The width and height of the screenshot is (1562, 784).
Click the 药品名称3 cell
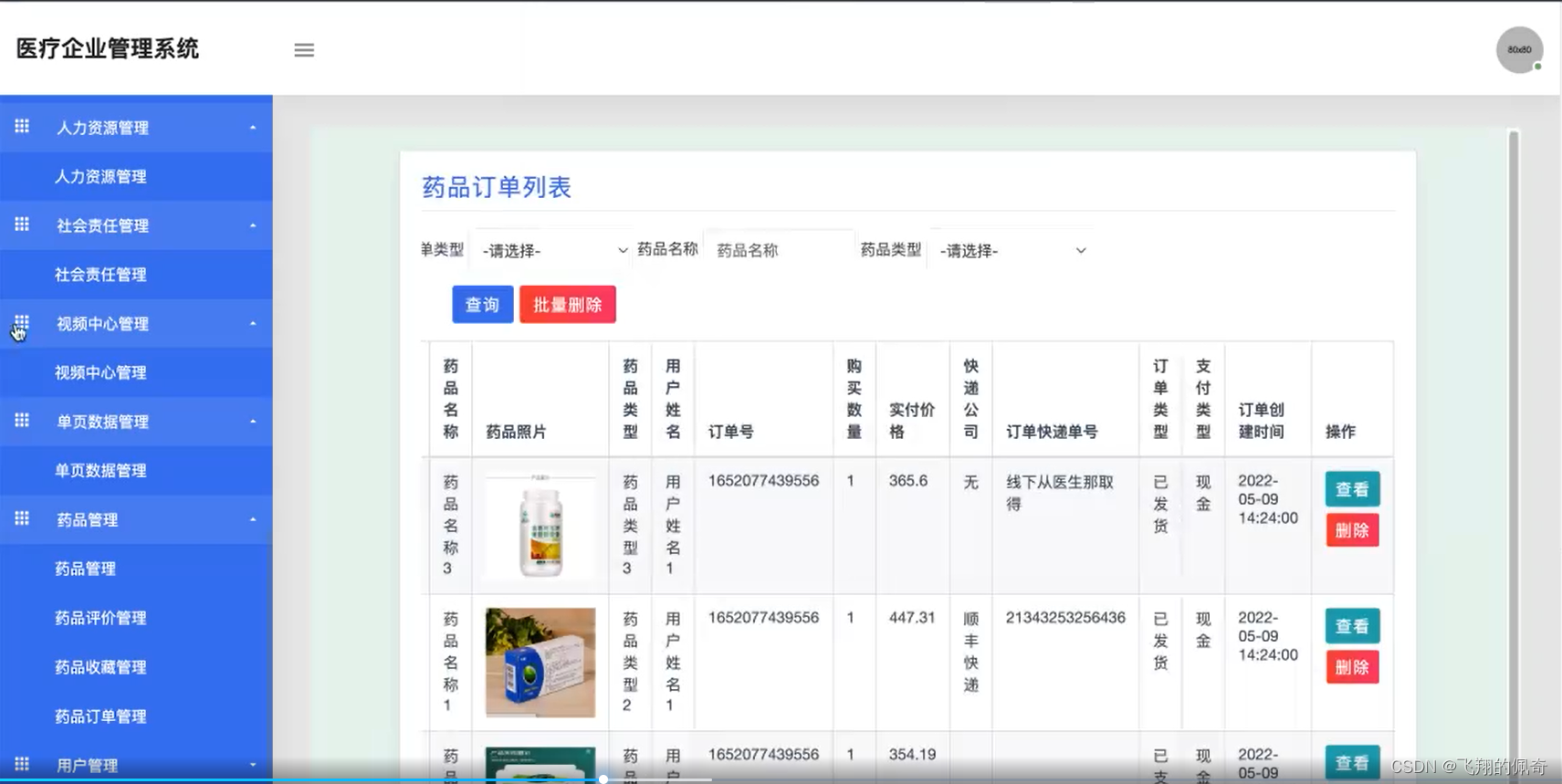450,525
